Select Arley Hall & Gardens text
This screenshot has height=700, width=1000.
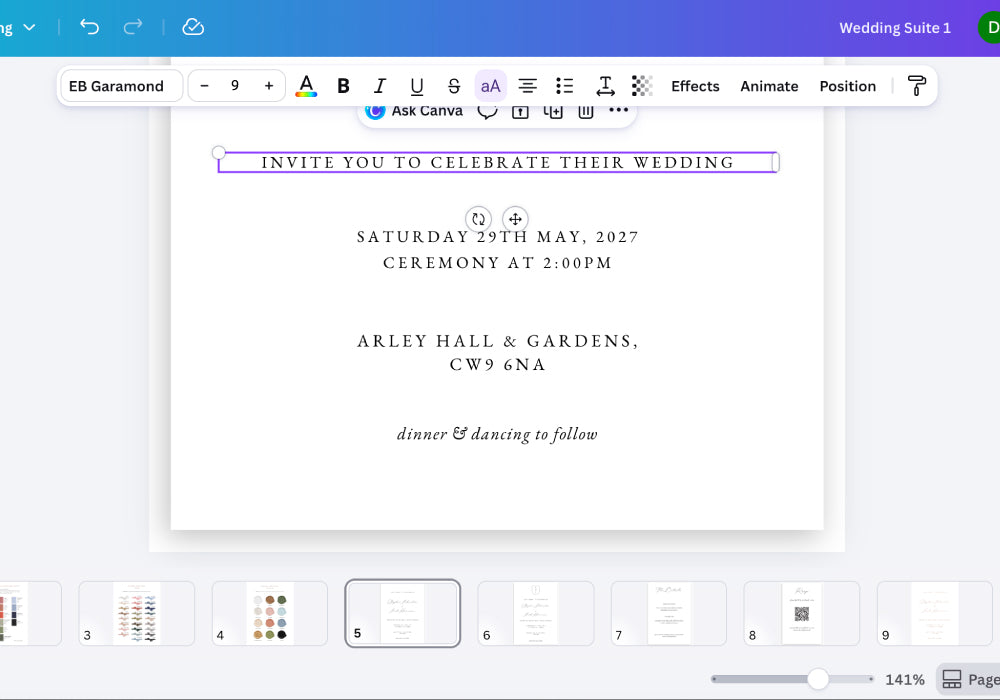coord(497,341)
